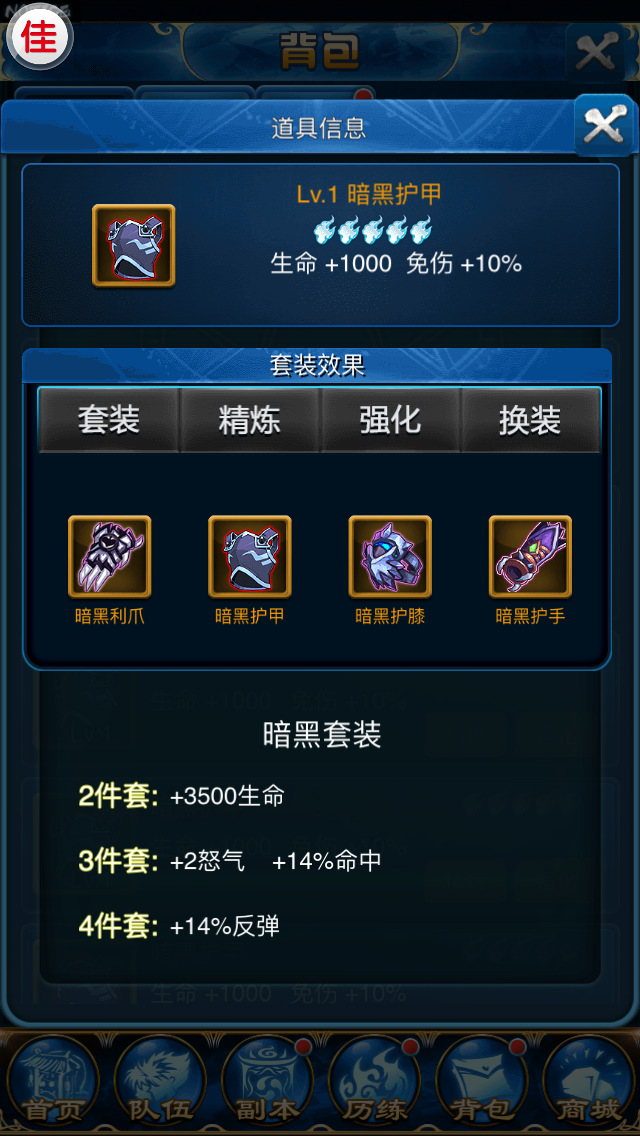Close the 背包 backpack window
640x1136 pixels.
click(595, 52)
